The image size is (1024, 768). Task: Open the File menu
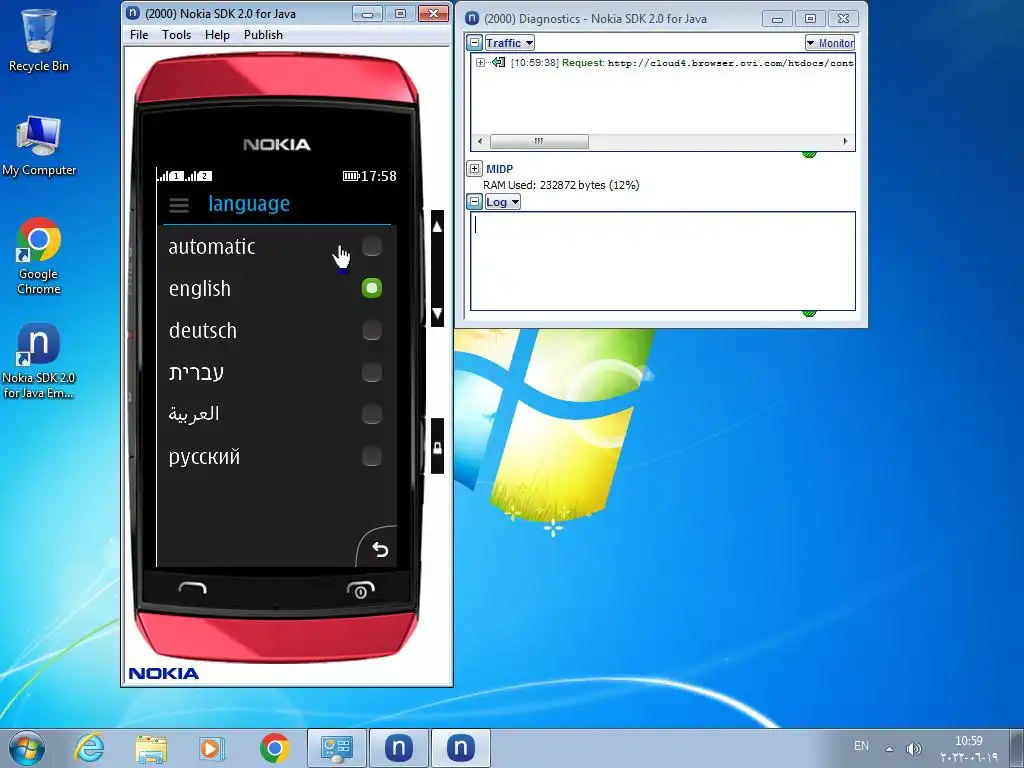139,35
